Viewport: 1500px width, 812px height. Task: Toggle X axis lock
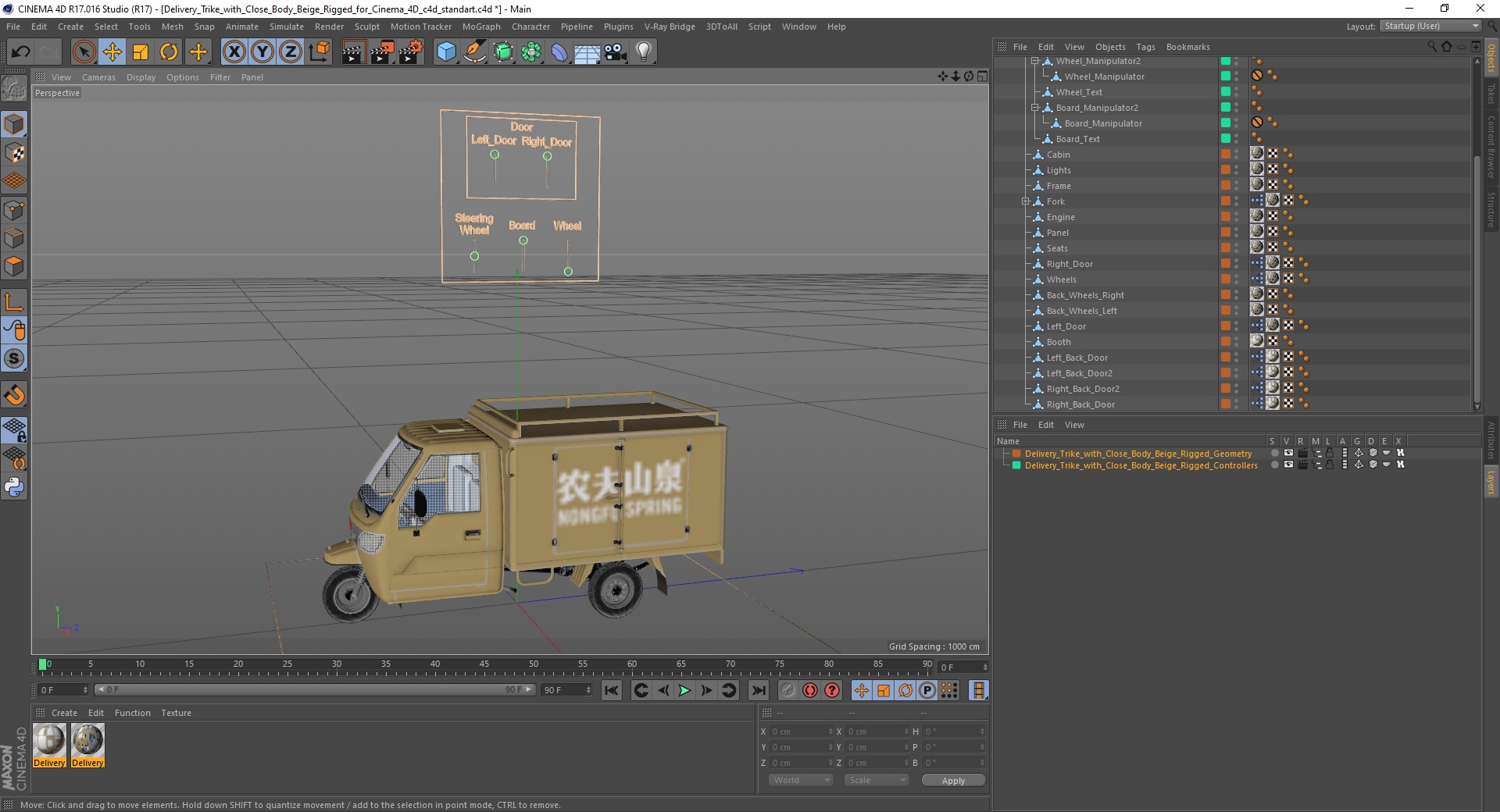click(x=234, y=52)
